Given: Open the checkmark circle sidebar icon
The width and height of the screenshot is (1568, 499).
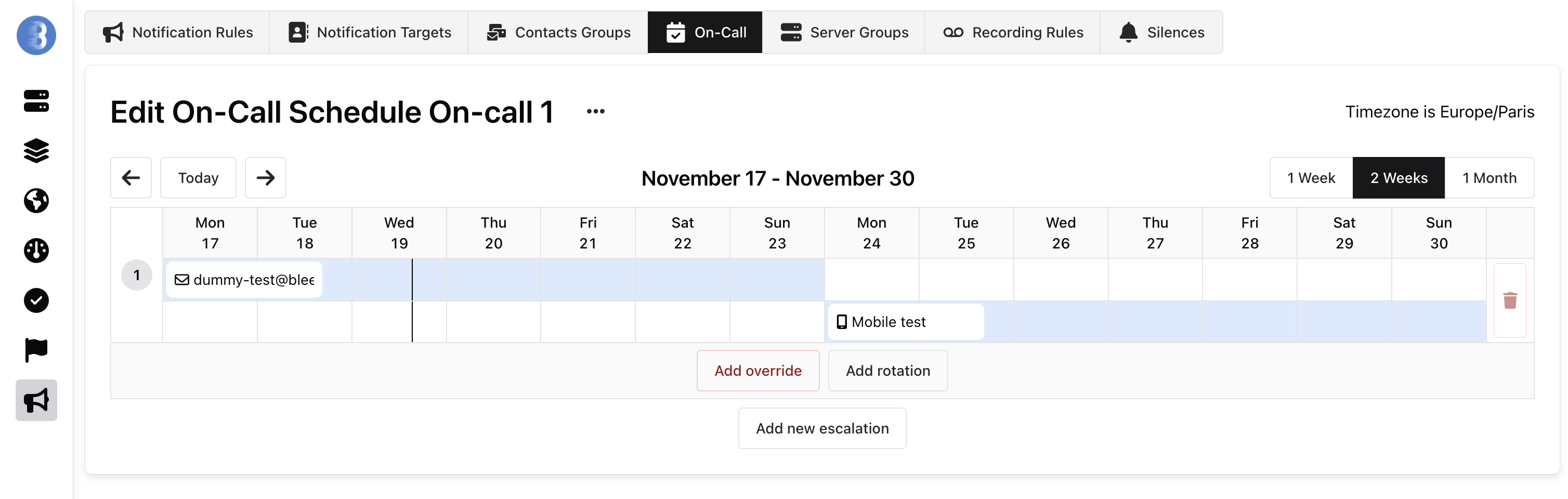Looking at the screenshot, I should point(36,300).
